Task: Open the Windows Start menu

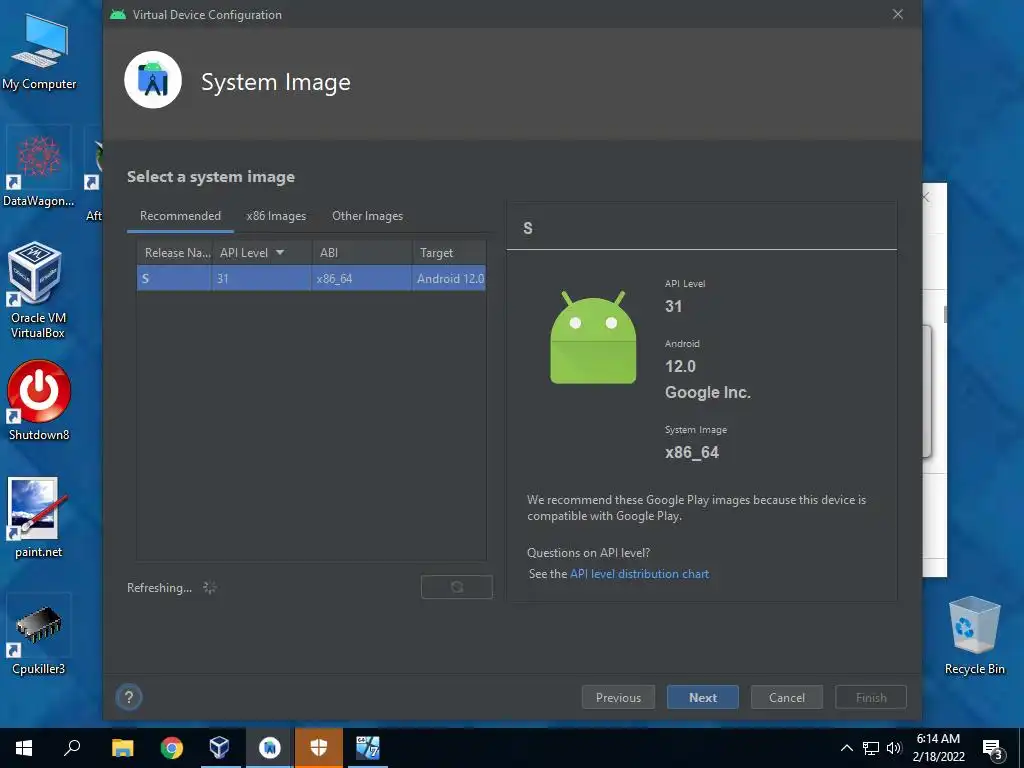Action: click(x=24, y=748)
